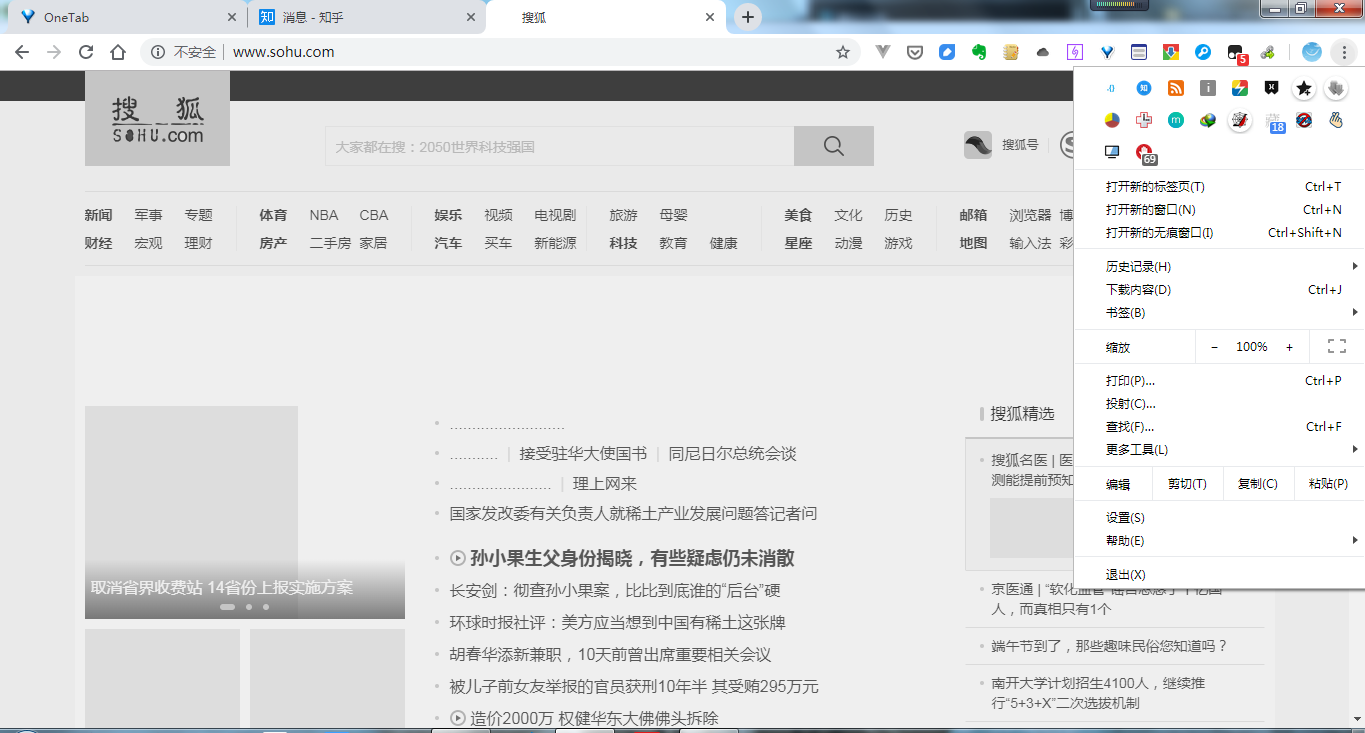Screen dimensions: 1365x733
Task: Click 复制(C) in the edit row
Action: click(x=1258, y=484)
